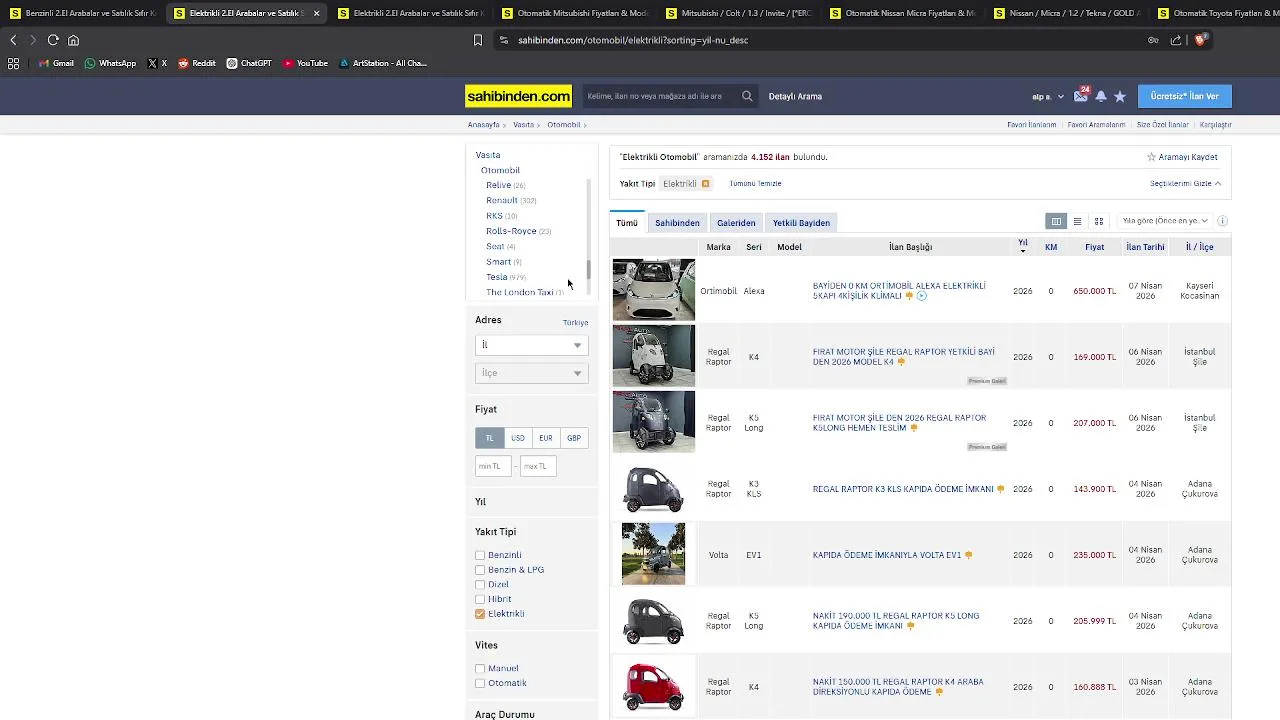Close the active Elektrikli 2.El Arabalar tab
The image size is (1280, 720).
(x=316, y=13)
